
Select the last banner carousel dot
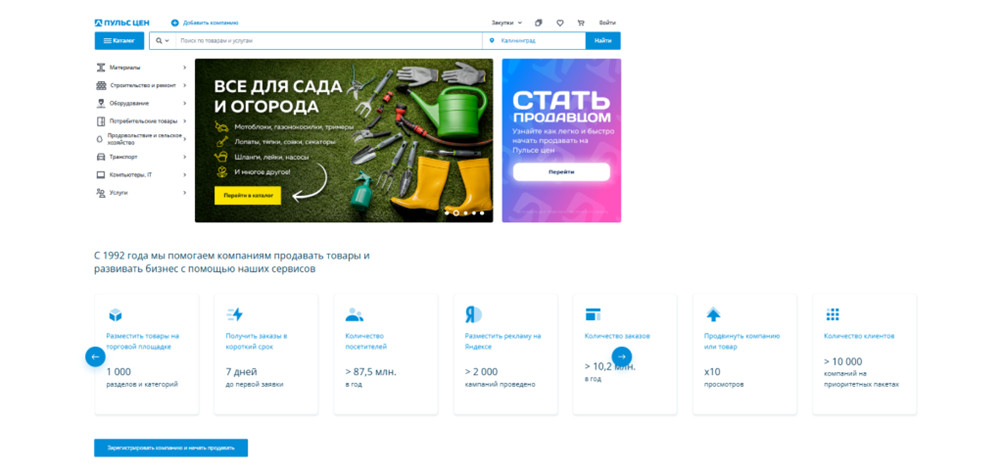click(x=482, y=213)
